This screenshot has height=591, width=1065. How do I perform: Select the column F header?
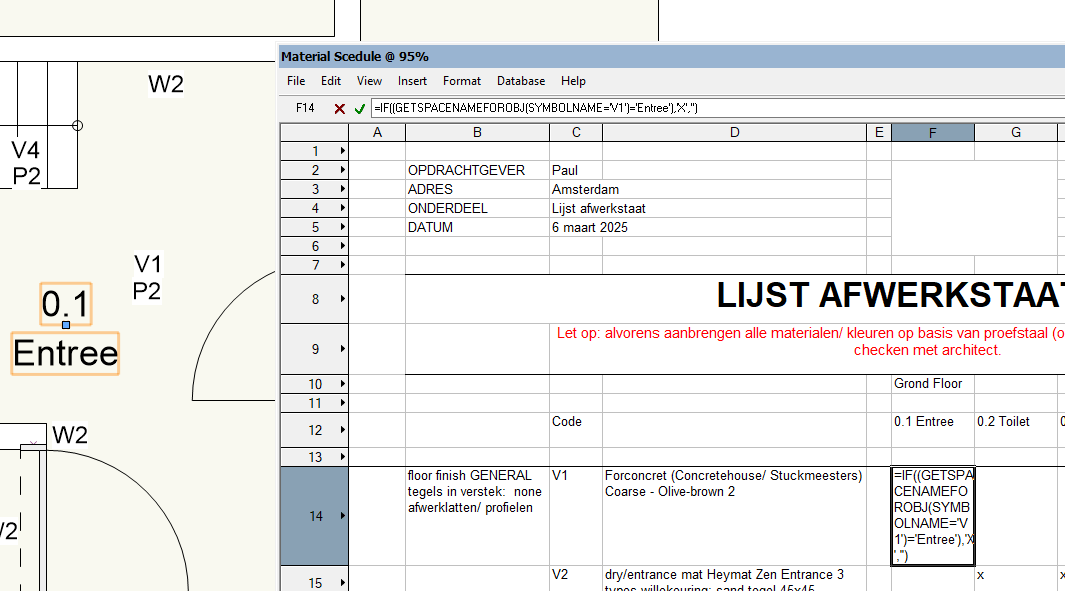[x=932, y=133]
